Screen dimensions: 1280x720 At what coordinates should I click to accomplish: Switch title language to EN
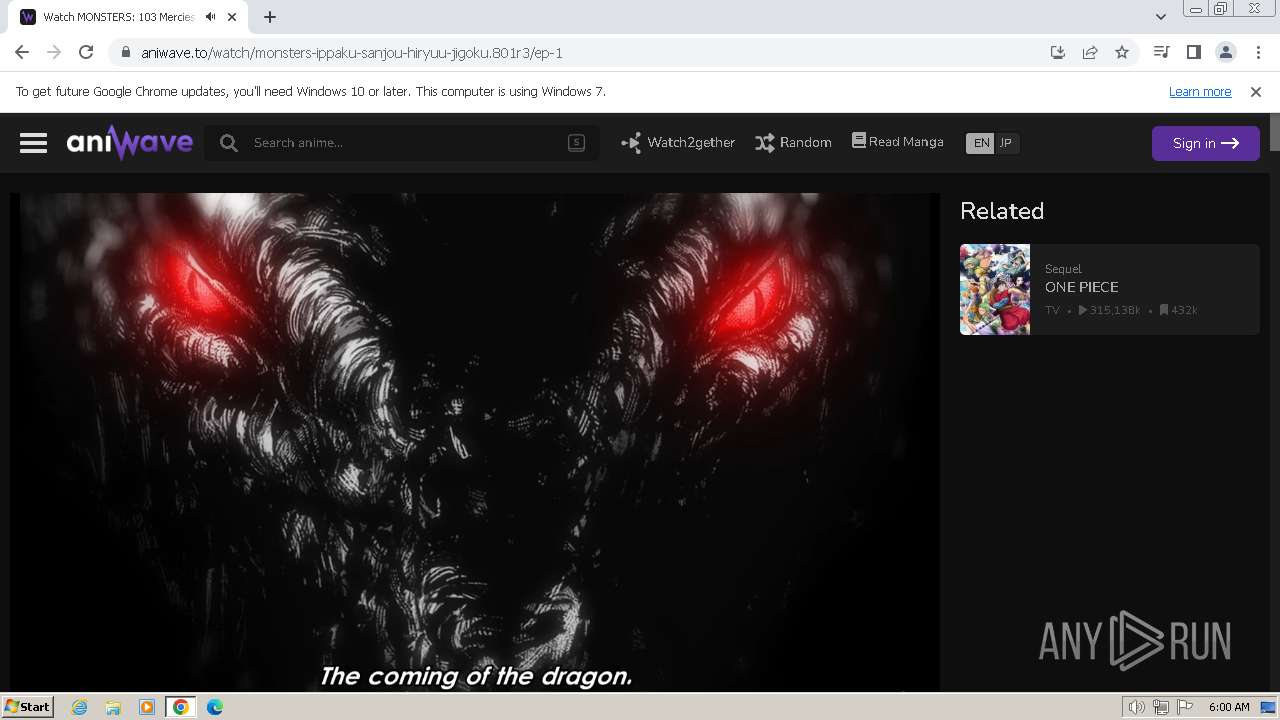coord(981,143)
